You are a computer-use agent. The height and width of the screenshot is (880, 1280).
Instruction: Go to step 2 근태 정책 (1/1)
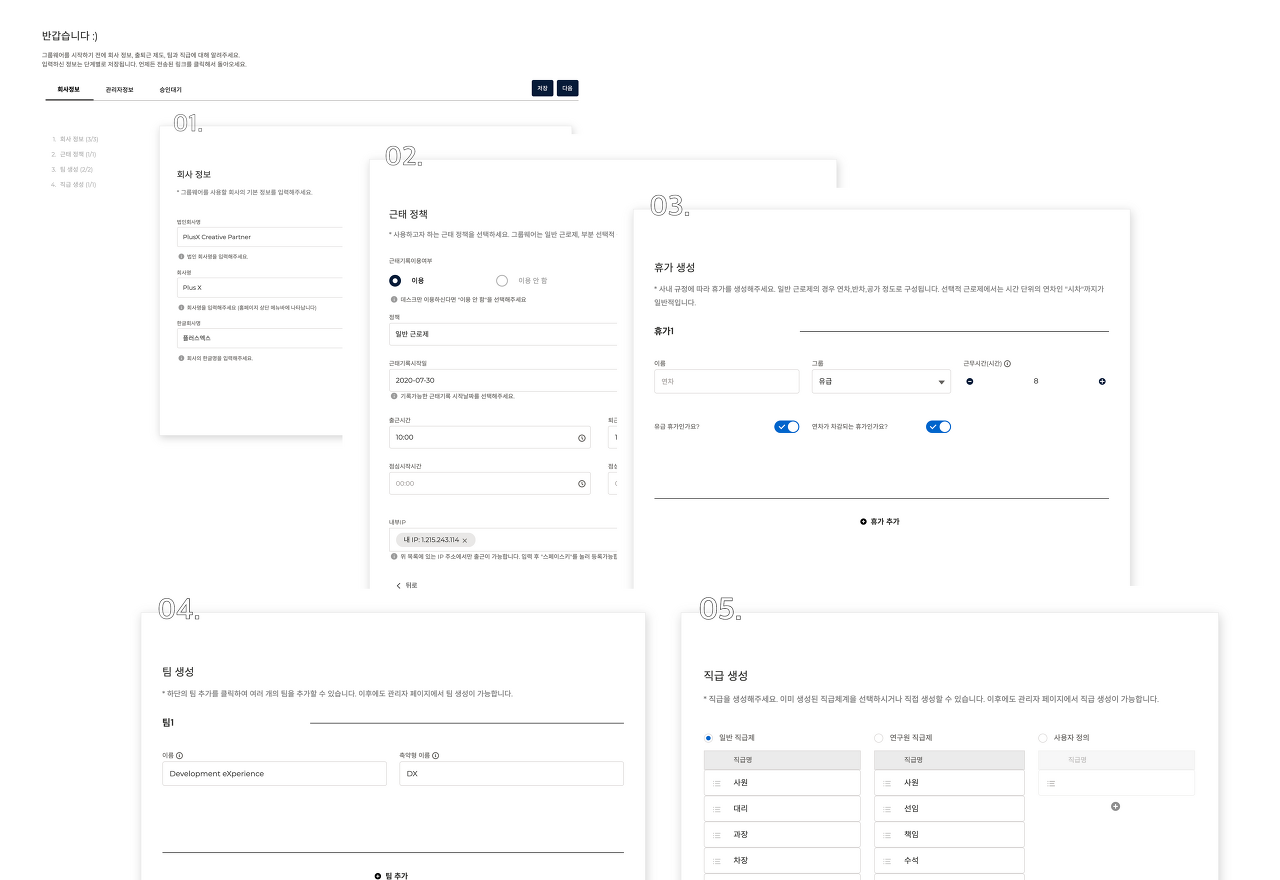coord(74,154)
